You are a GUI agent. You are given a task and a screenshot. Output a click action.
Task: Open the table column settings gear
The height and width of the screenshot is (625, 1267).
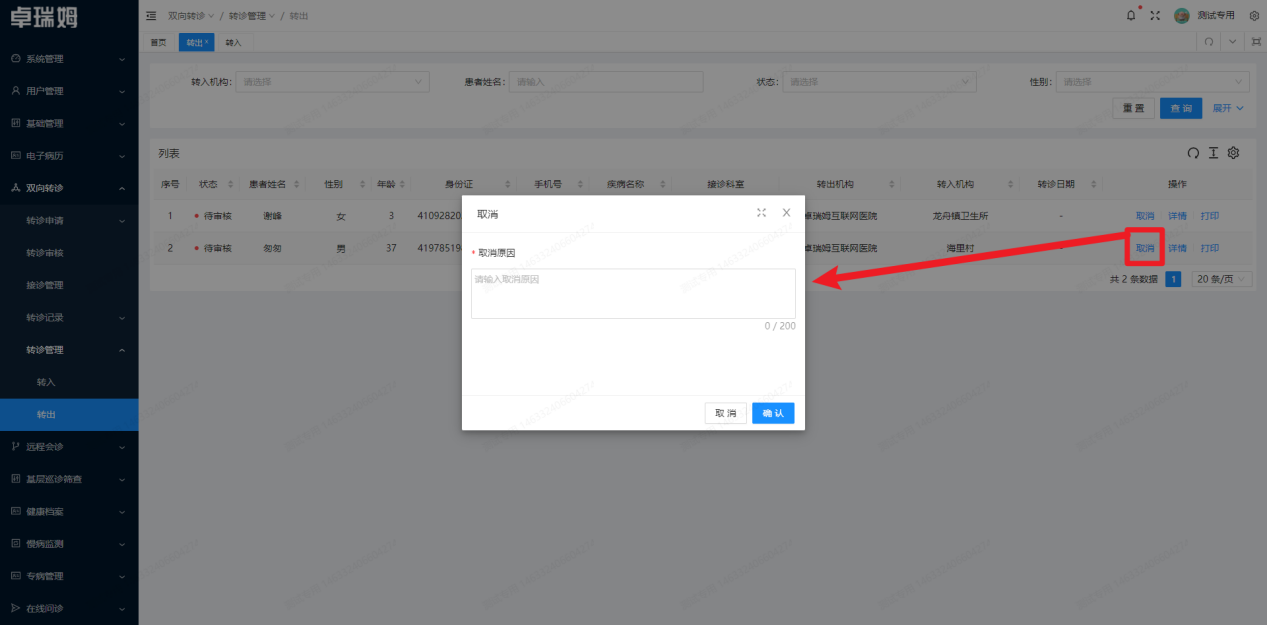click(1233, 153)
